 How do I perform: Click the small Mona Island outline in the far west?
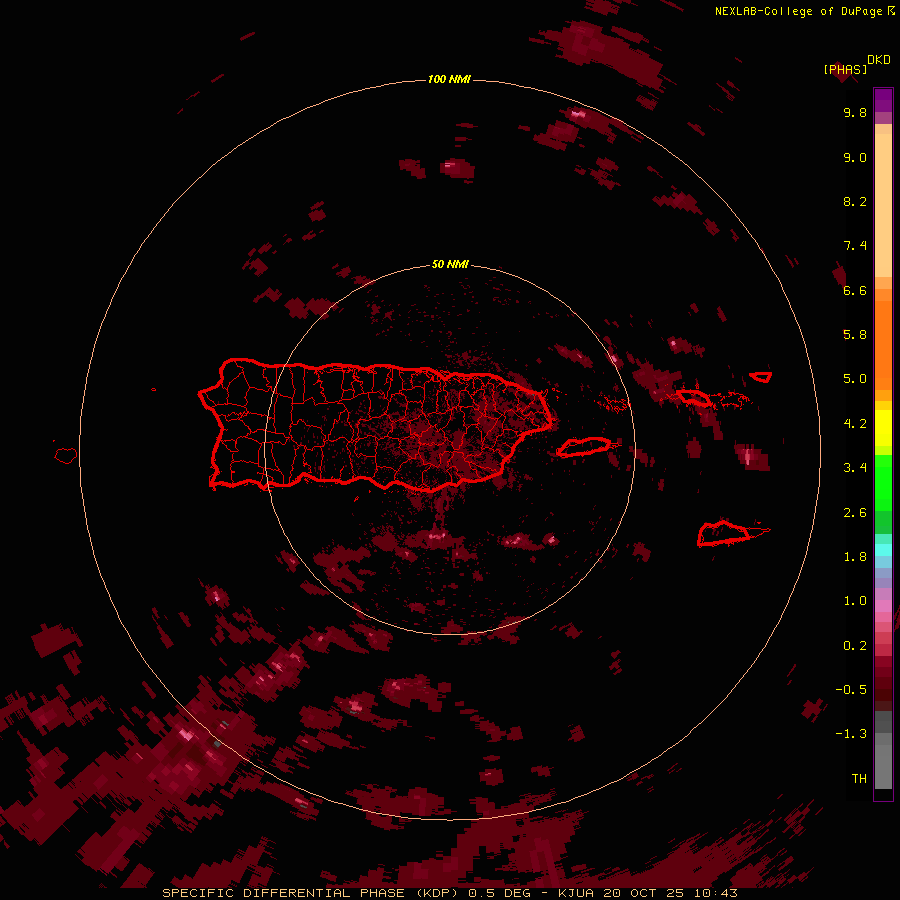(66, 456)
